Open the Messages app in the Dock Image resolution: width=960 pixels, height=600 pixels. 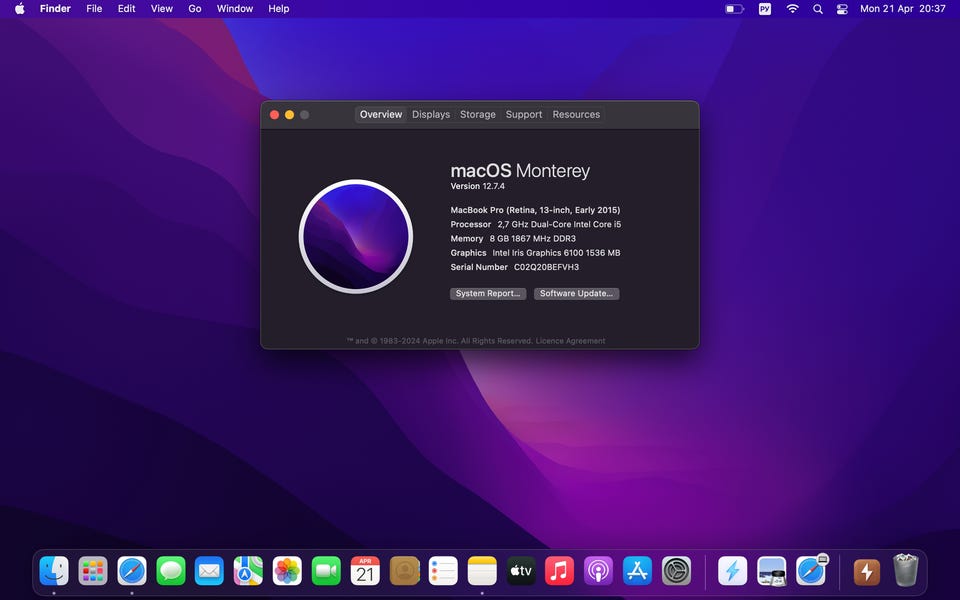[x=171, y=571]
